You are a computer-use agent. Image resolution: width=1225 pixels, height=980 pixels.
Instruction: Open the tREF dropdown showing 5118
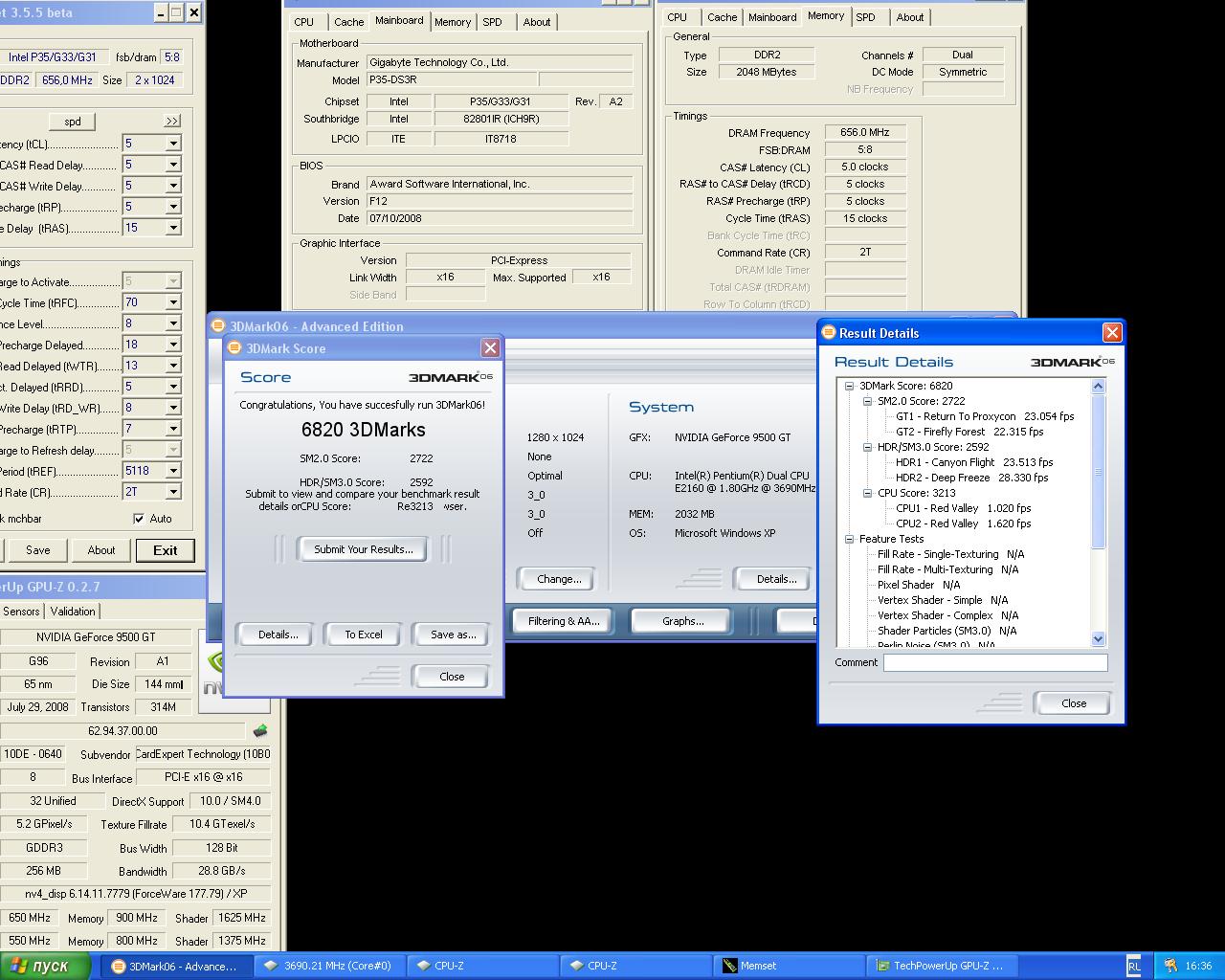173,471
